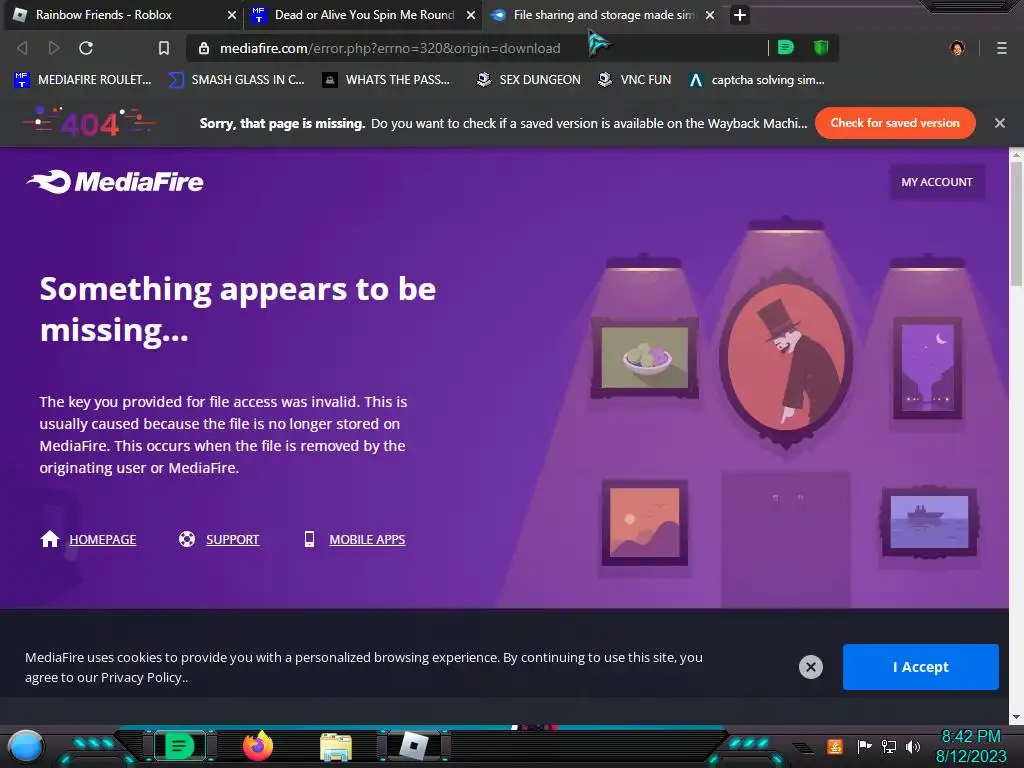Click the address bar URL field

[477, 48]
